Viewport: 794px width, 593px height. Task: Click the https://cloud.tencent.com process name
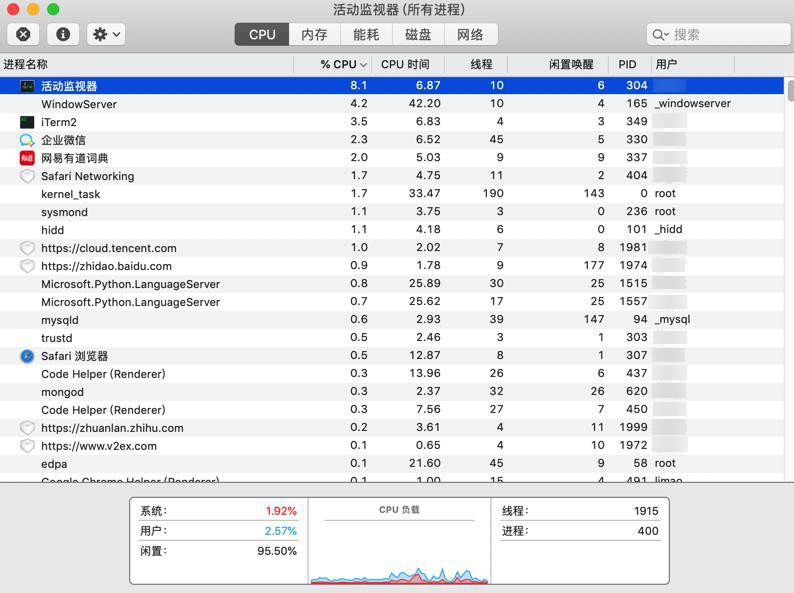(109, 248)
